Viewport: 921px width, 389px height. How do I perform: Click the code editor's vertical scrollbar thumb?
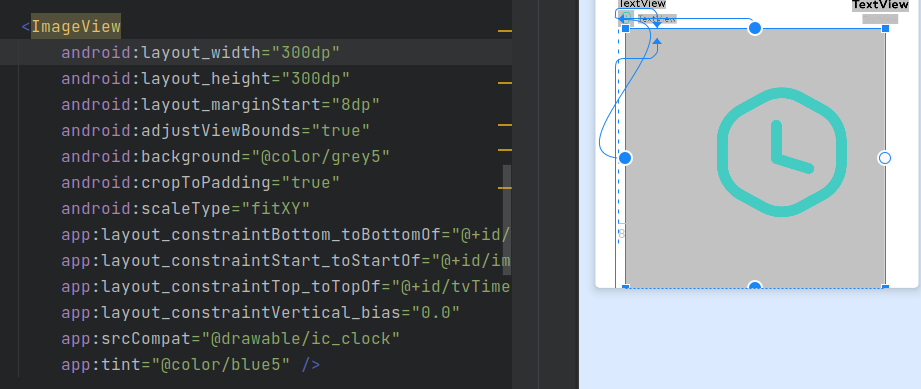pyautogui.click(x=507, y=219)
